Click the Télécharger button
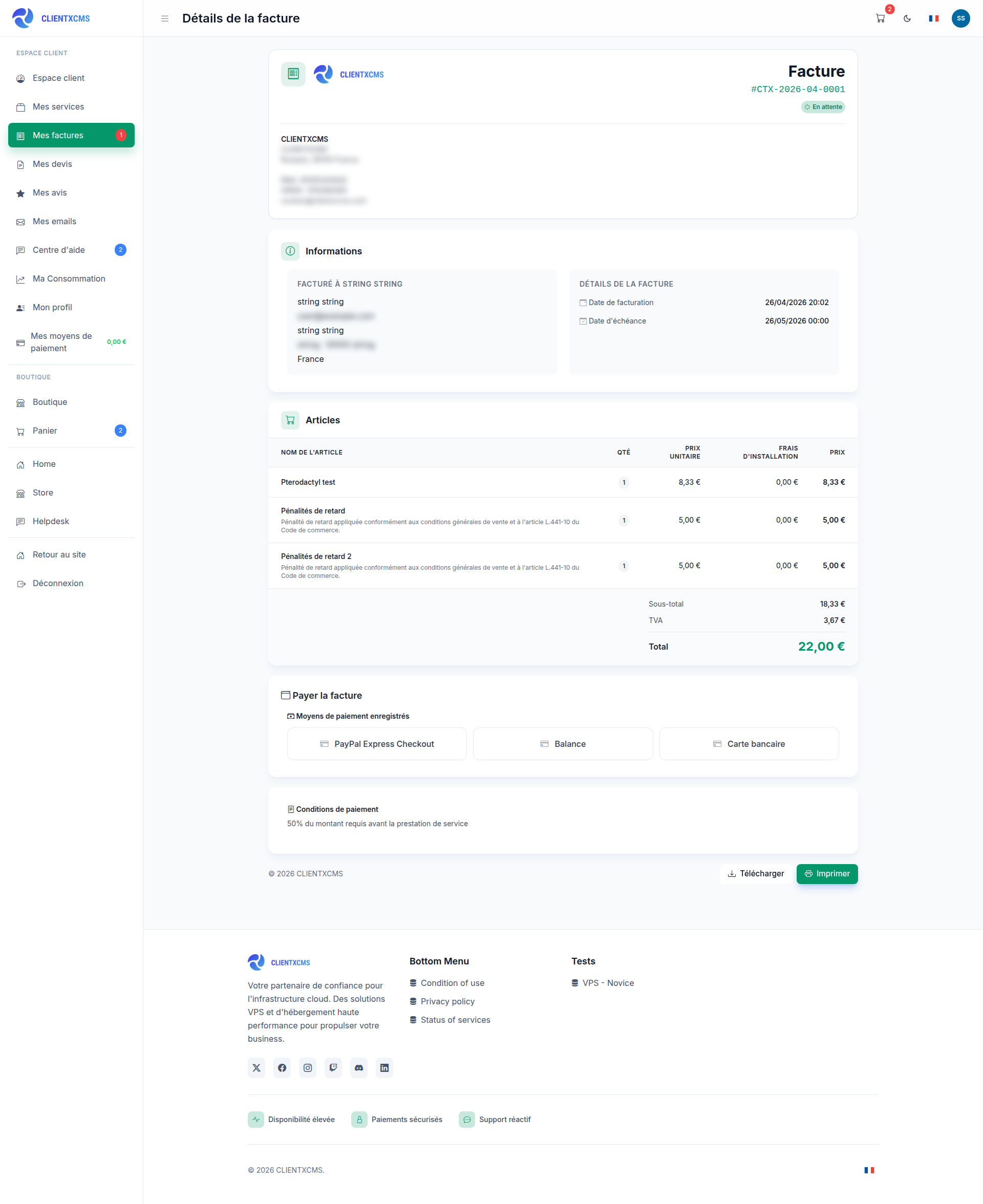 [x=755, y=874]
